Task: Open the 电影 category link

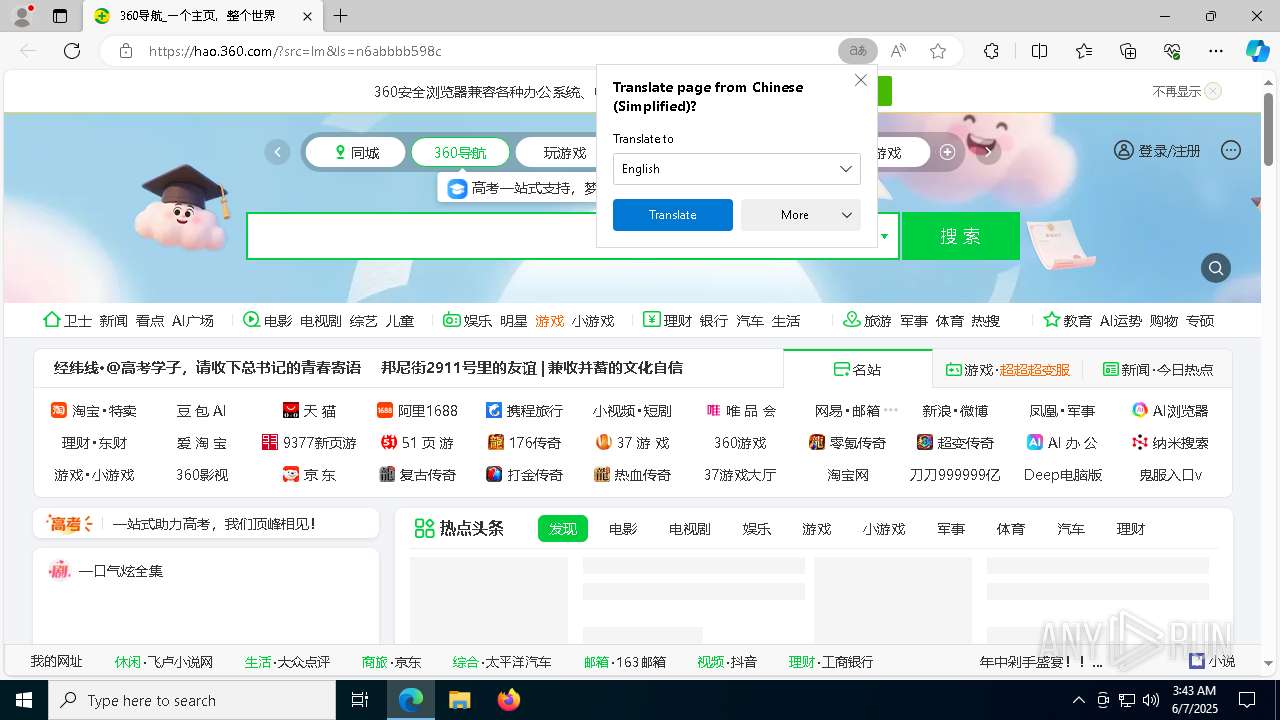Action: pyautogui.click(x=278, y=321)
